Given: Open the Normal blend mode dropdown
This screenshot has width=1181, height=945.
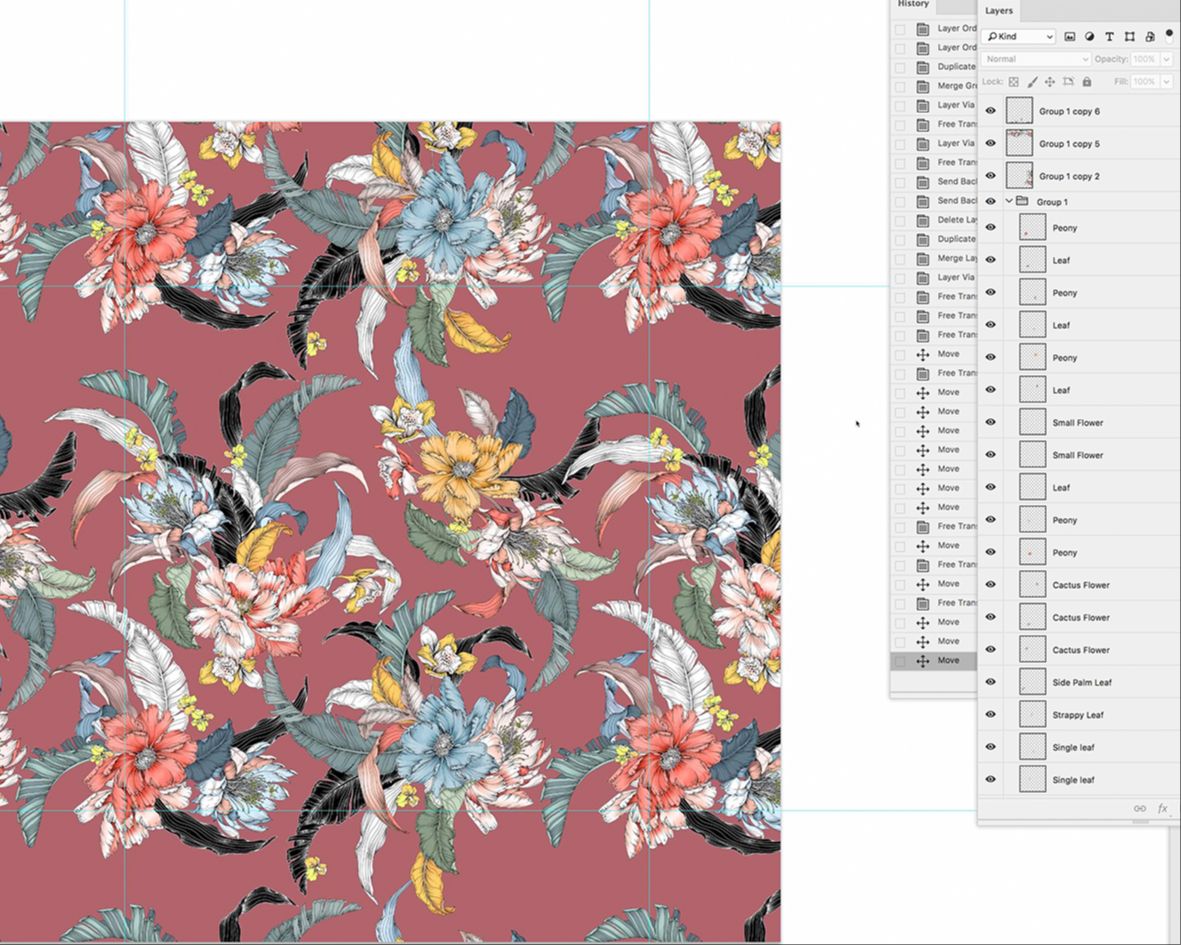Looking at the screenshot, I should click(x=1036, y=59).
